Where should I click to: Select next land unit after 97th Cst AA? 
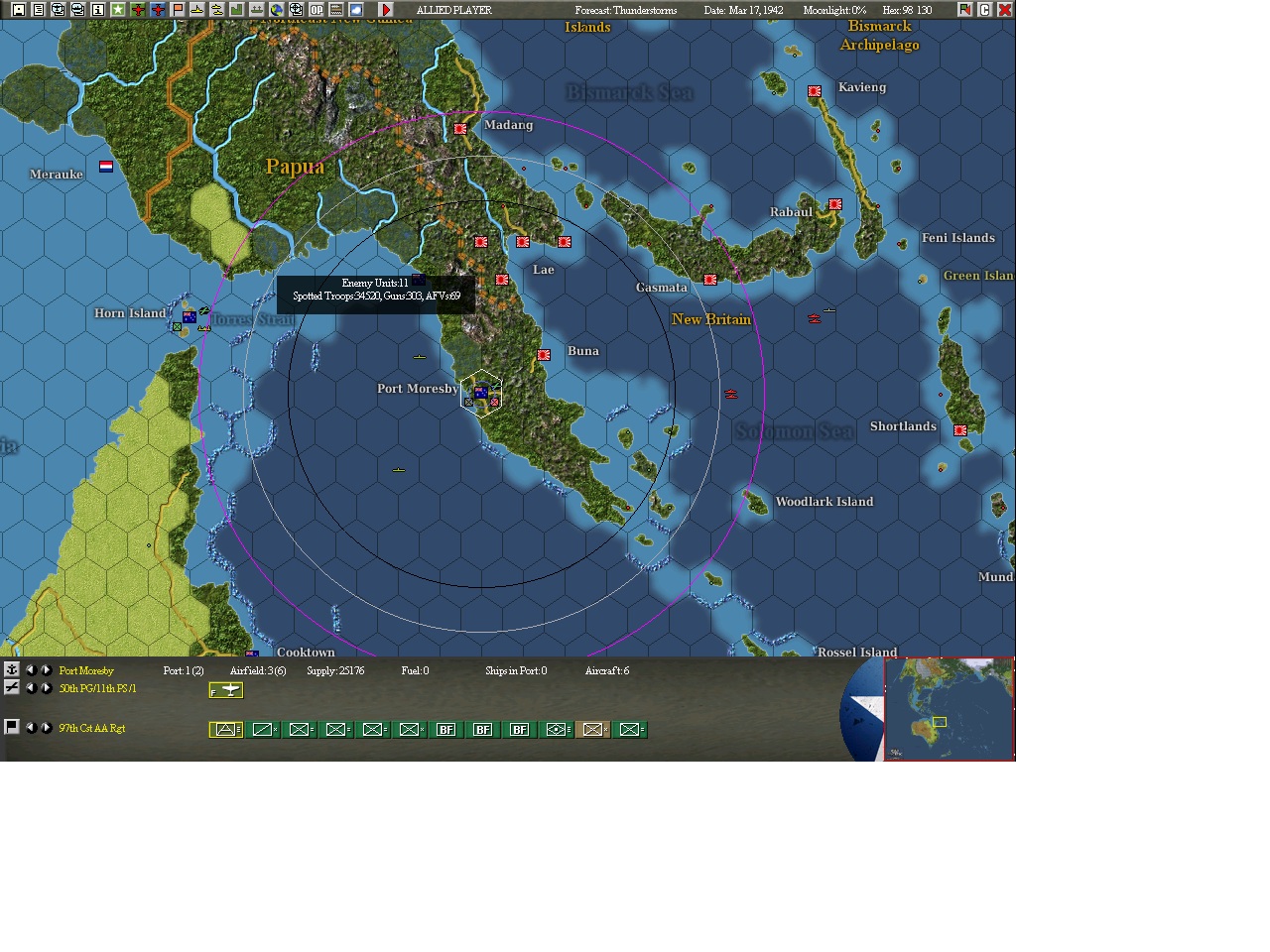coord(46,728)
